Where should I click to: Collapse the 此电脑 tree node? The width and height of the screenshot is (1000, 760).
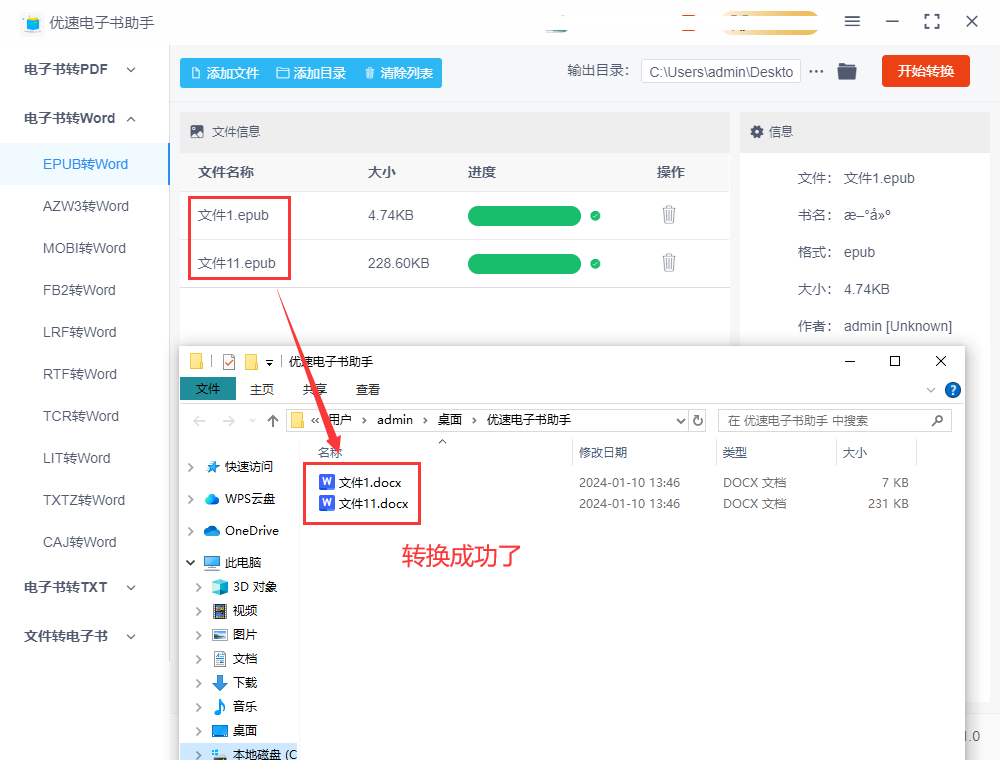click(191, 562)
